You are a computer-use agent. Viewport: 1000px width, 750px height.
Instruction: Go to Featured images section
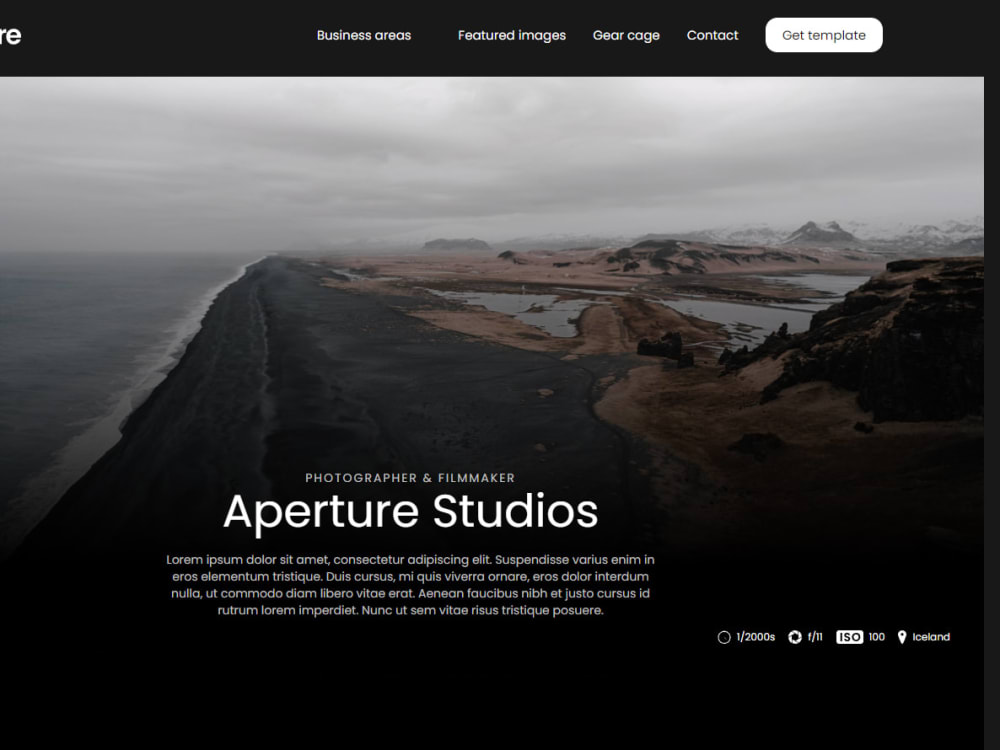click(x=511, y=36)
